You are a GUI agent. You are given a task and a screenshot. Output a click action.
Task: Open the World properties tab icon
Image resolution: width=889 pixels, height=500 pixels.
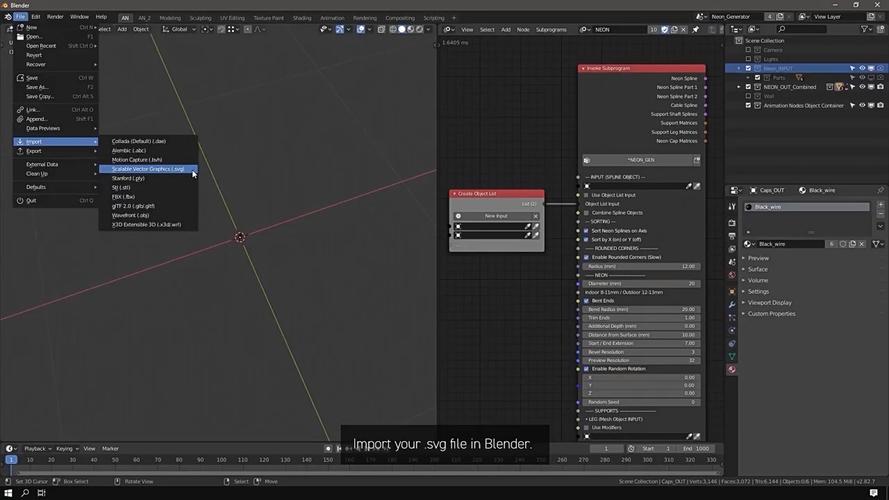click(732, 276)
